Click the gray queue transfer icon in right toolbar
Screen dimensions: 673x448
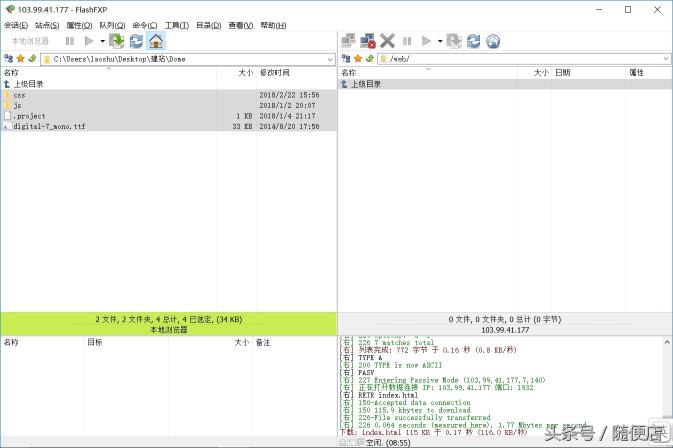click(454, 41)
